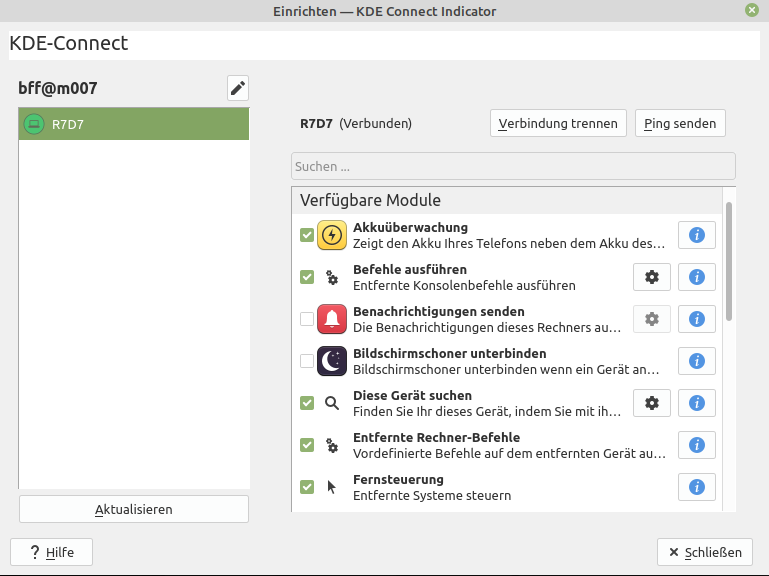Open Hilfe button
Image resolution: width=769 pixels, height=576 pixels.
[x=51, y=552]
